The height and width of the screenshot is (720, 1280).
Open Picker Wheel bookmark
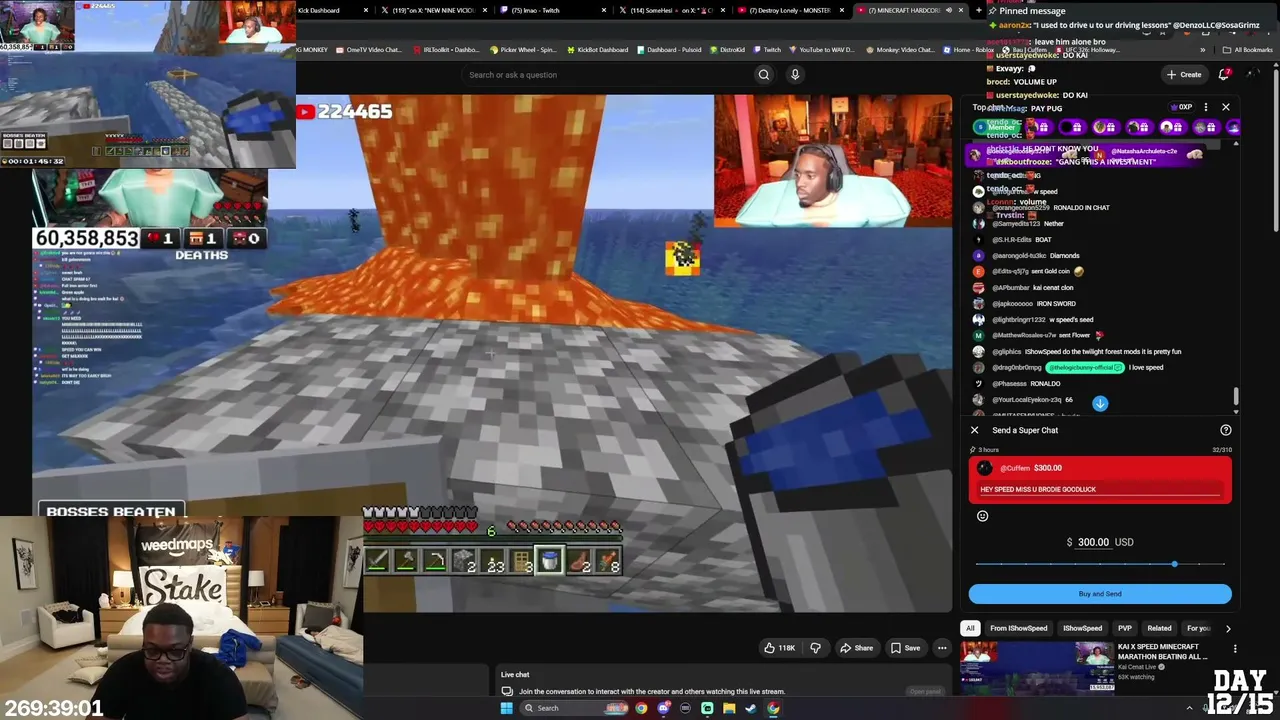(523, 50)
